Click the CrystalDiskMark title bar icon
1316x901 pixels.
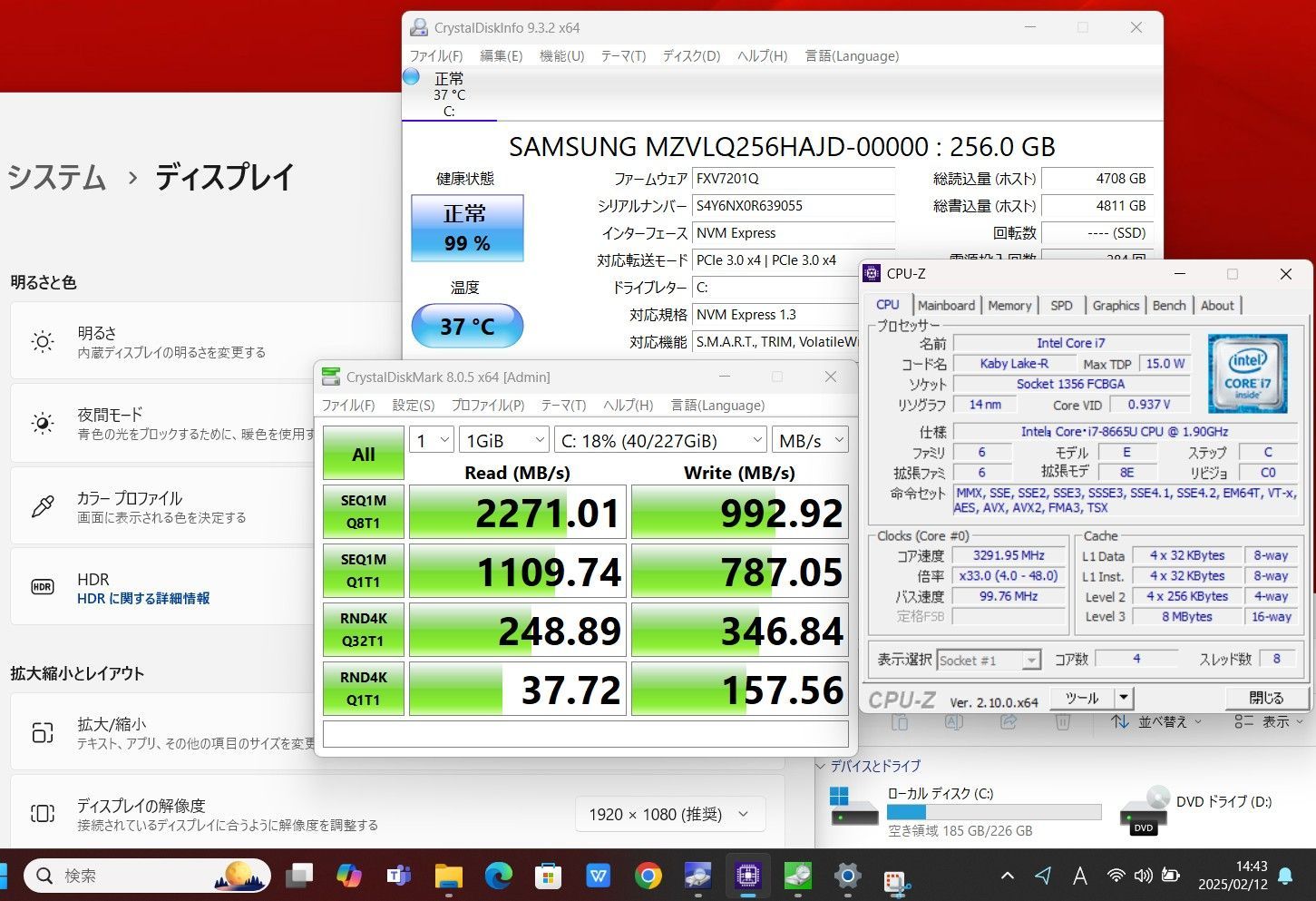[x=331, y=377]
